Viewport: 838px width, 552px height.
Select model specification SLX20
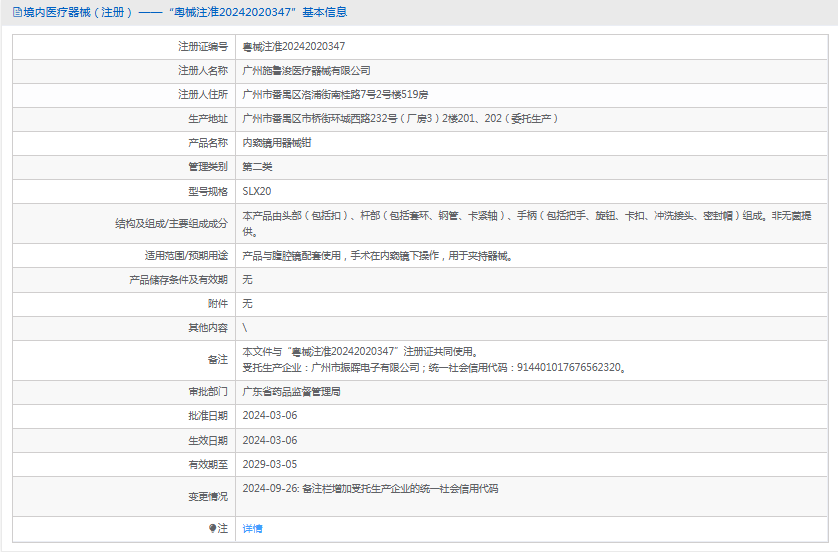click(x=257, y=191)
